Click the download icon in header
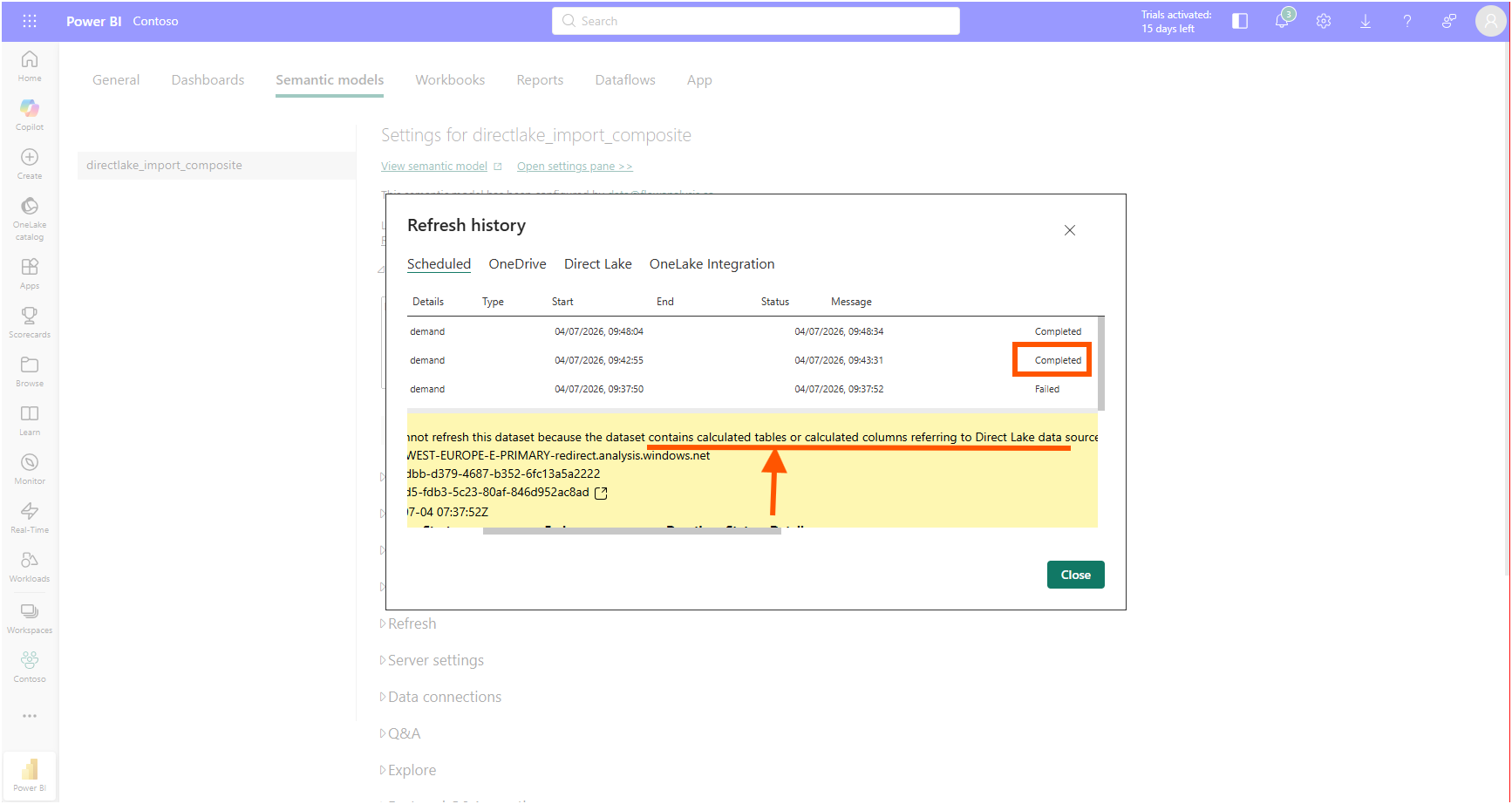Image resolution: width=1512 pixels, height=804 pixels. click(1366, 21)
